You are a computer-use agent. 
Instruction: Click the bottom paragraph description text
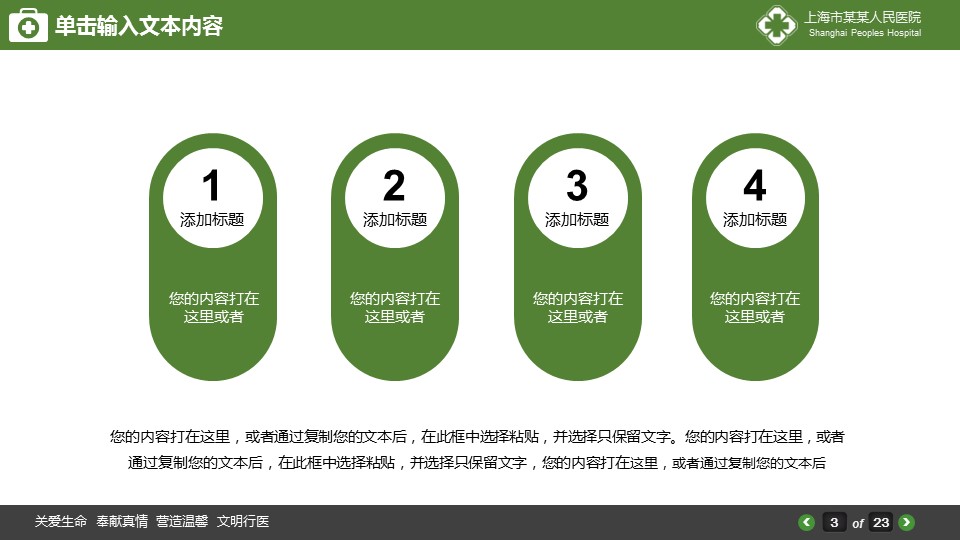(477, 450)
